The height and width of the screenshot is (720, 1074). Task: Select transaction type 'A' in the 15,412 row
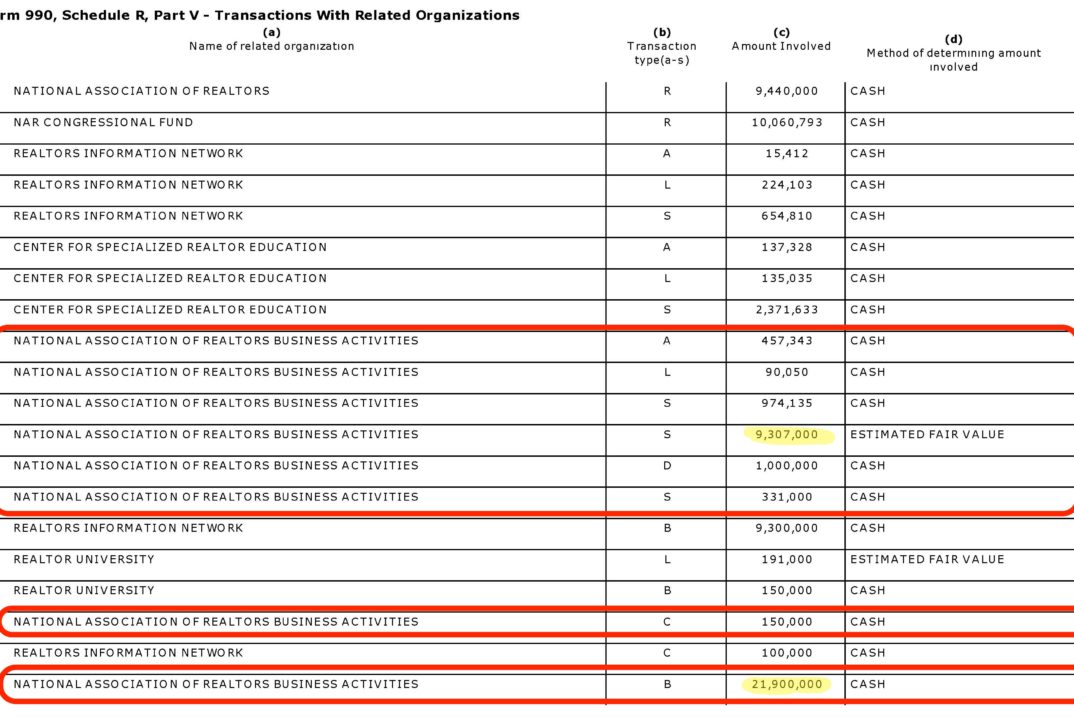[x=667, y=153]
